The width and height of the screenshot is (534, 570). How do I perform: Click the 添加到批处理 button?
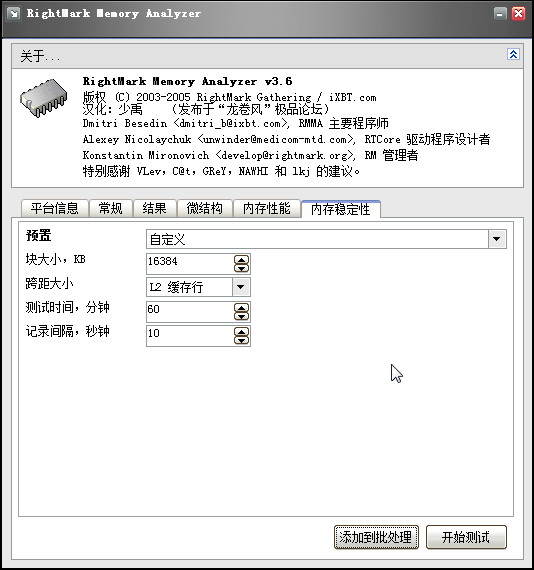click(x=376, y=537)
